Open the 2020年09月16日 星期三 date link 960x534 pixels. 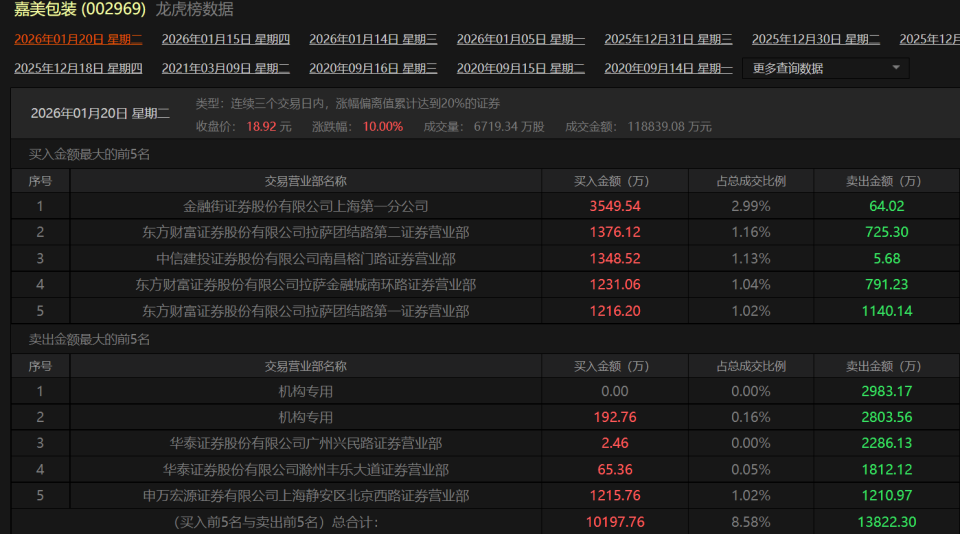[373, 69]
